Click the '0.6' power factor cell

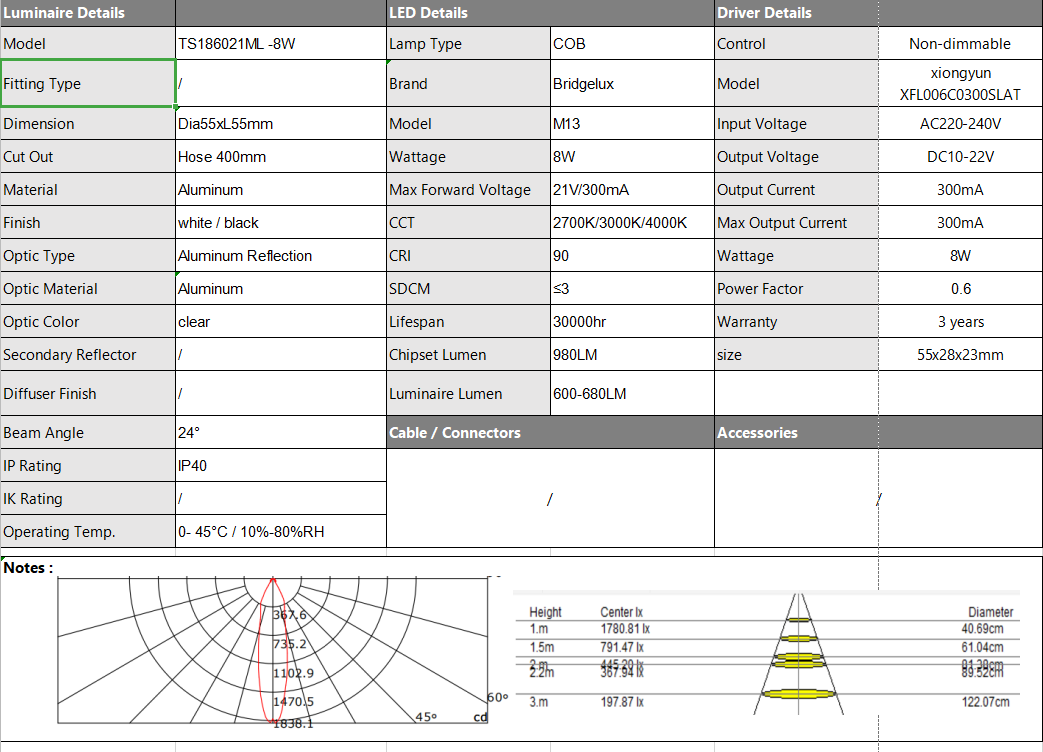tap(960, 289)
